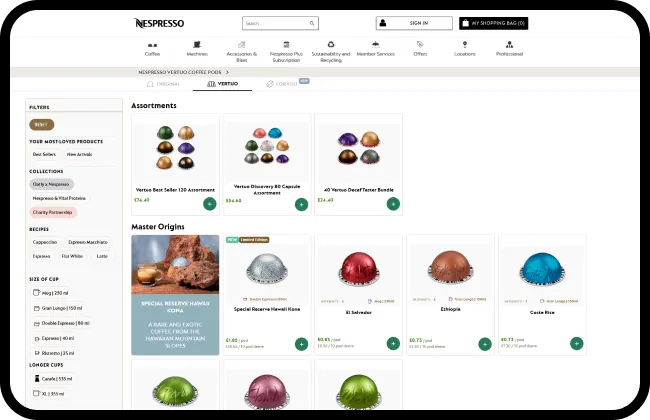The height and width of the screenshot is (420, 650).
Task: Open Accessories & Bites navigation icon
Action: point(242,44)
